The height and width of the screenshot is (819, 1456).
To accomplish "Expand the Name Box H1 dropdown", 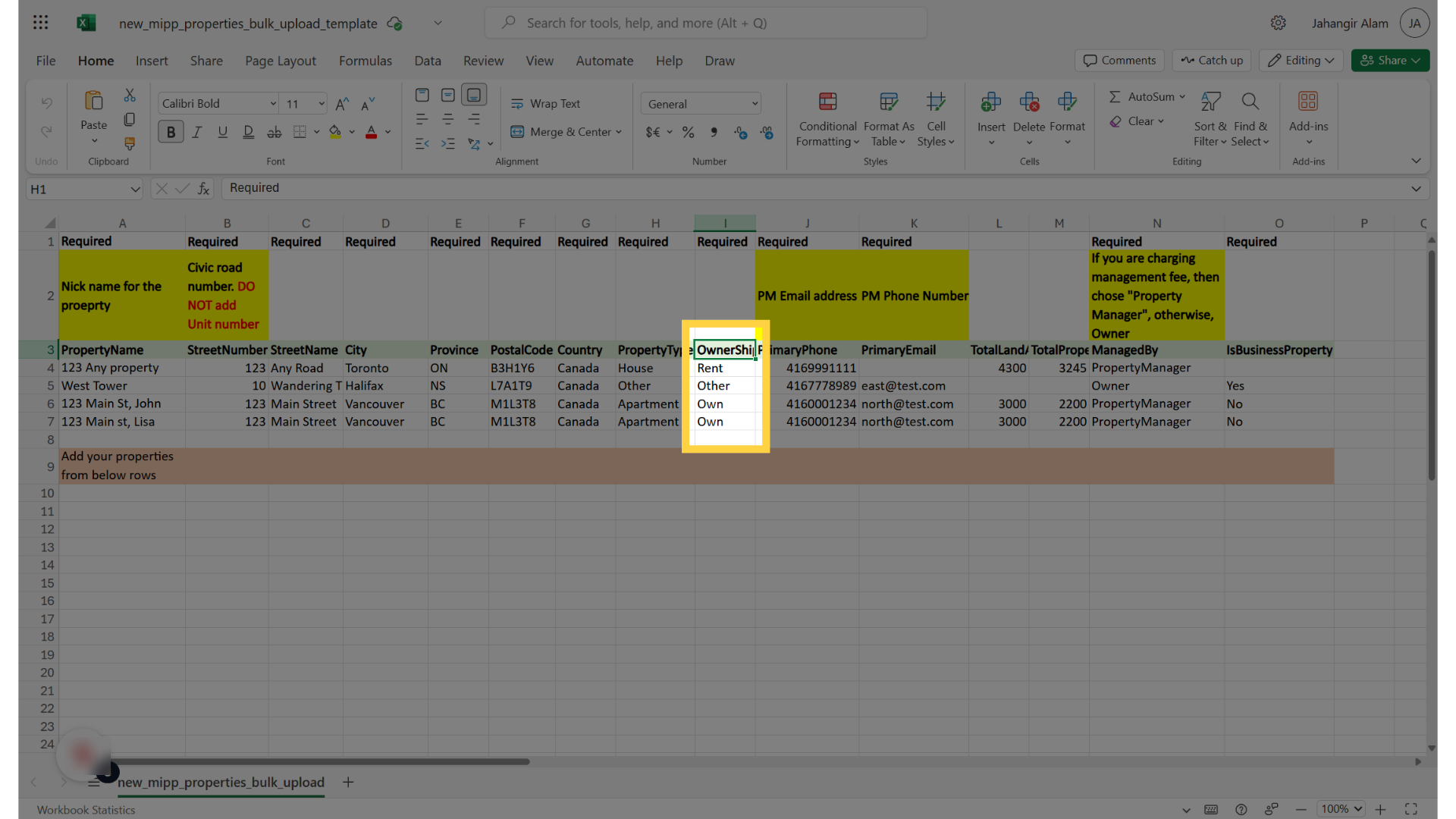I will point(135,189).
